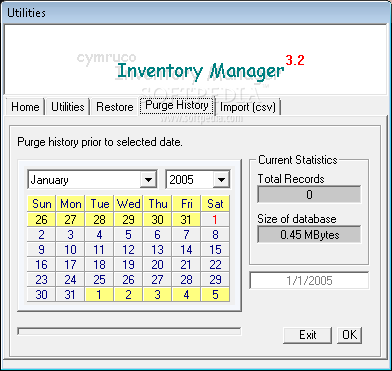This screenshot has height=371, width=392.
Task: Pick day 13 in the calendar
Action: [157, 250]
